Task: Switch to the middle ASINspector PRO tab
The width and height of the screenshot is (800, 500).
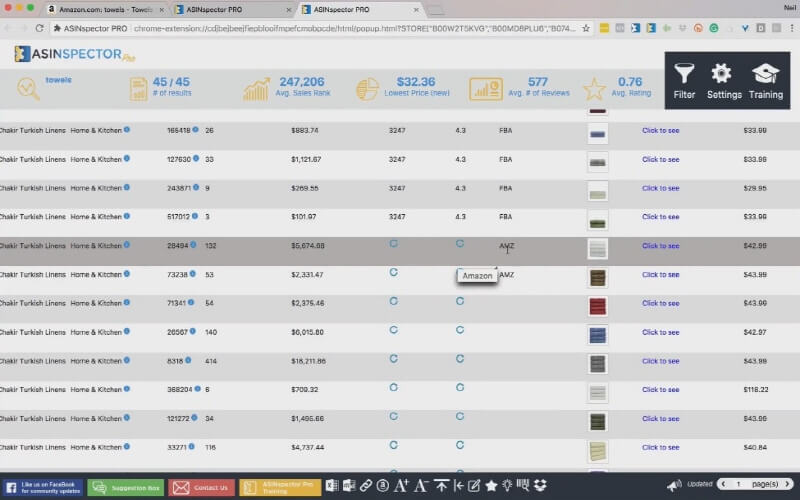Action: click(233, 9)
